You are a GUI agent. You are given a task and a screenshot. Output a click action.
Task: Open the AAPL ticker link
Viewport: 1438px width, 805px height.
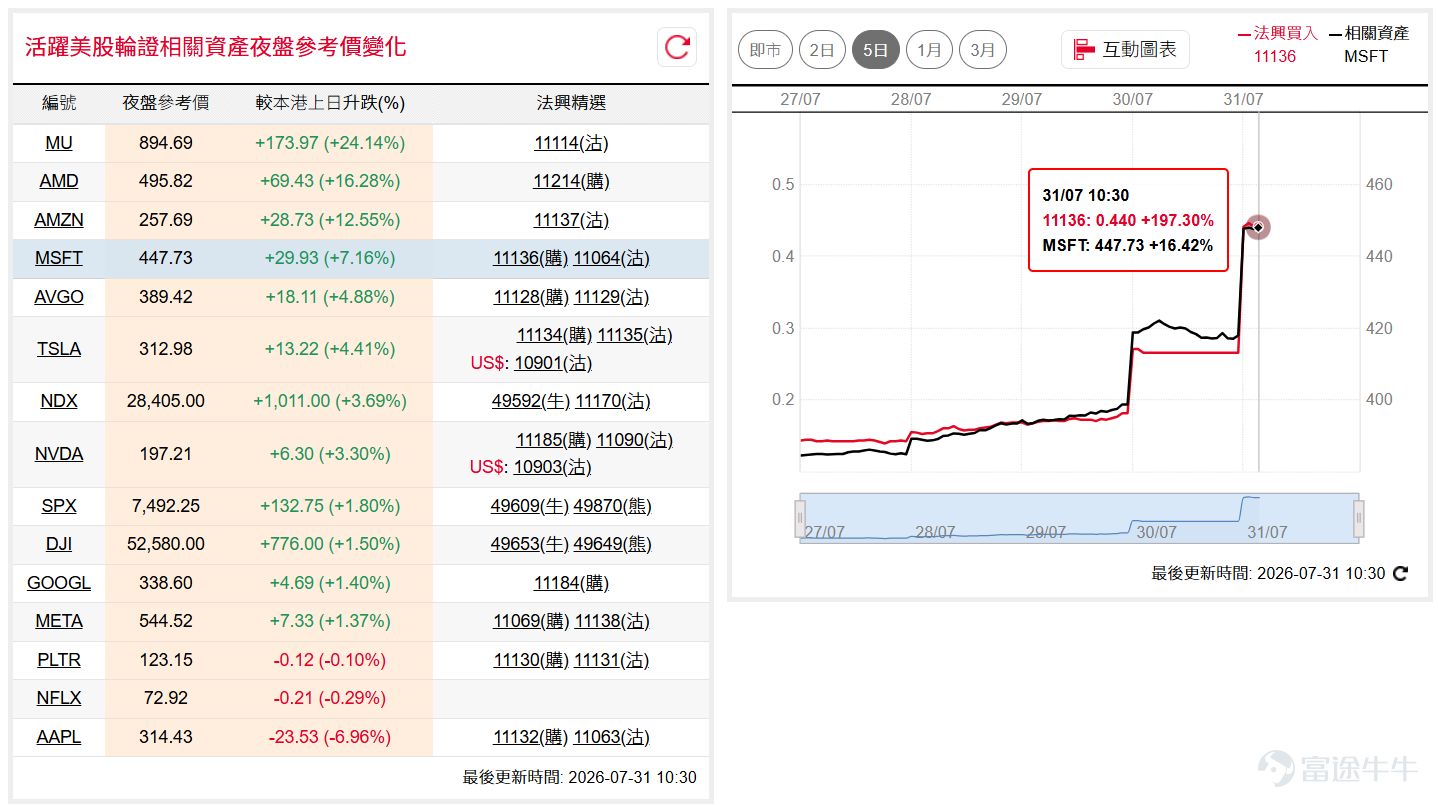(59, 737)
